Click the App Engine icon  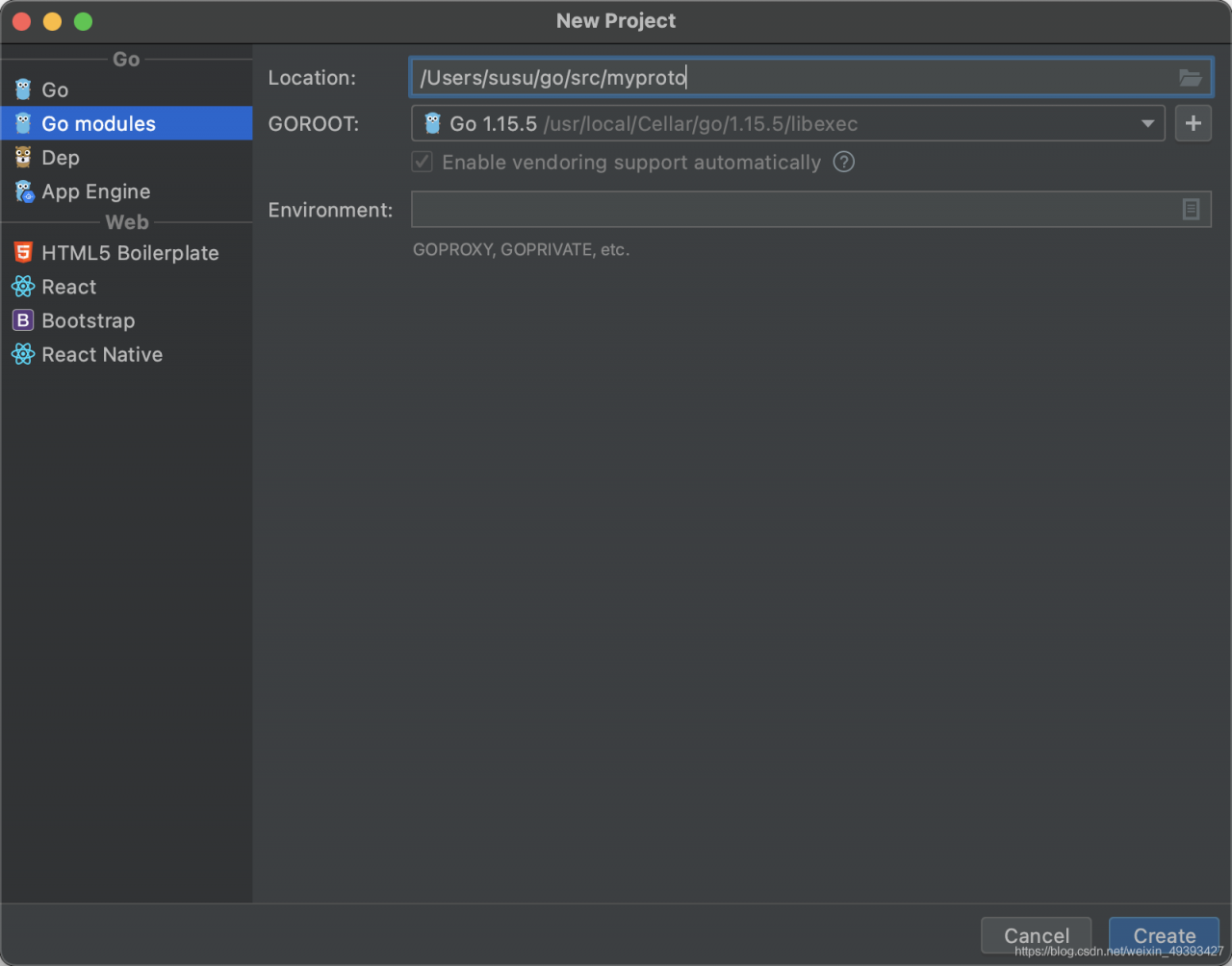click(24, 191)
